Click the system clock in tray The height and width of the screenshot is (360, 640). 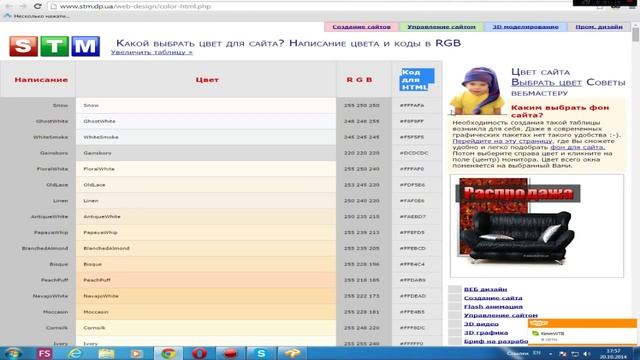click(x=613, y=354)
